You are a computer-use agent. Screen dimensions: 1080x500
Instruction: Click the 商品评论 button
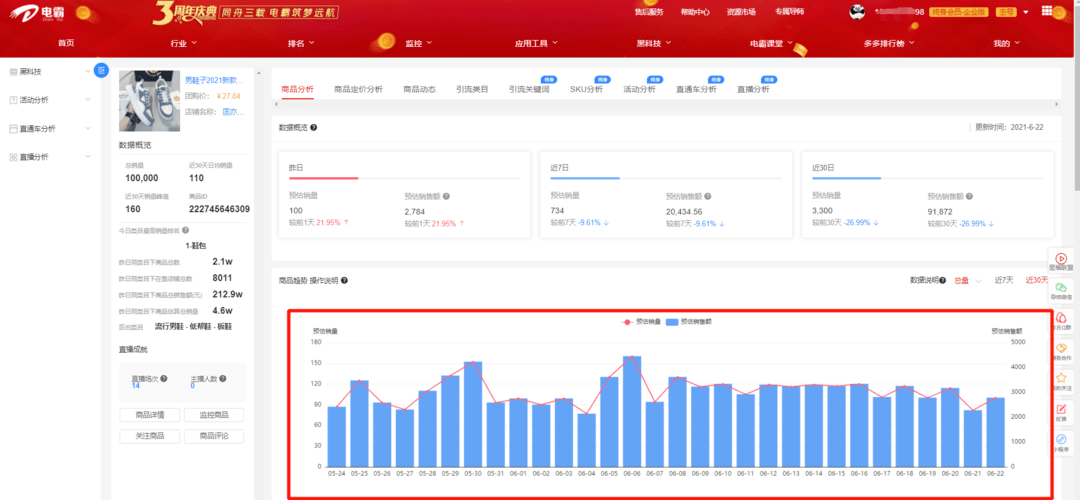point(214,436)
